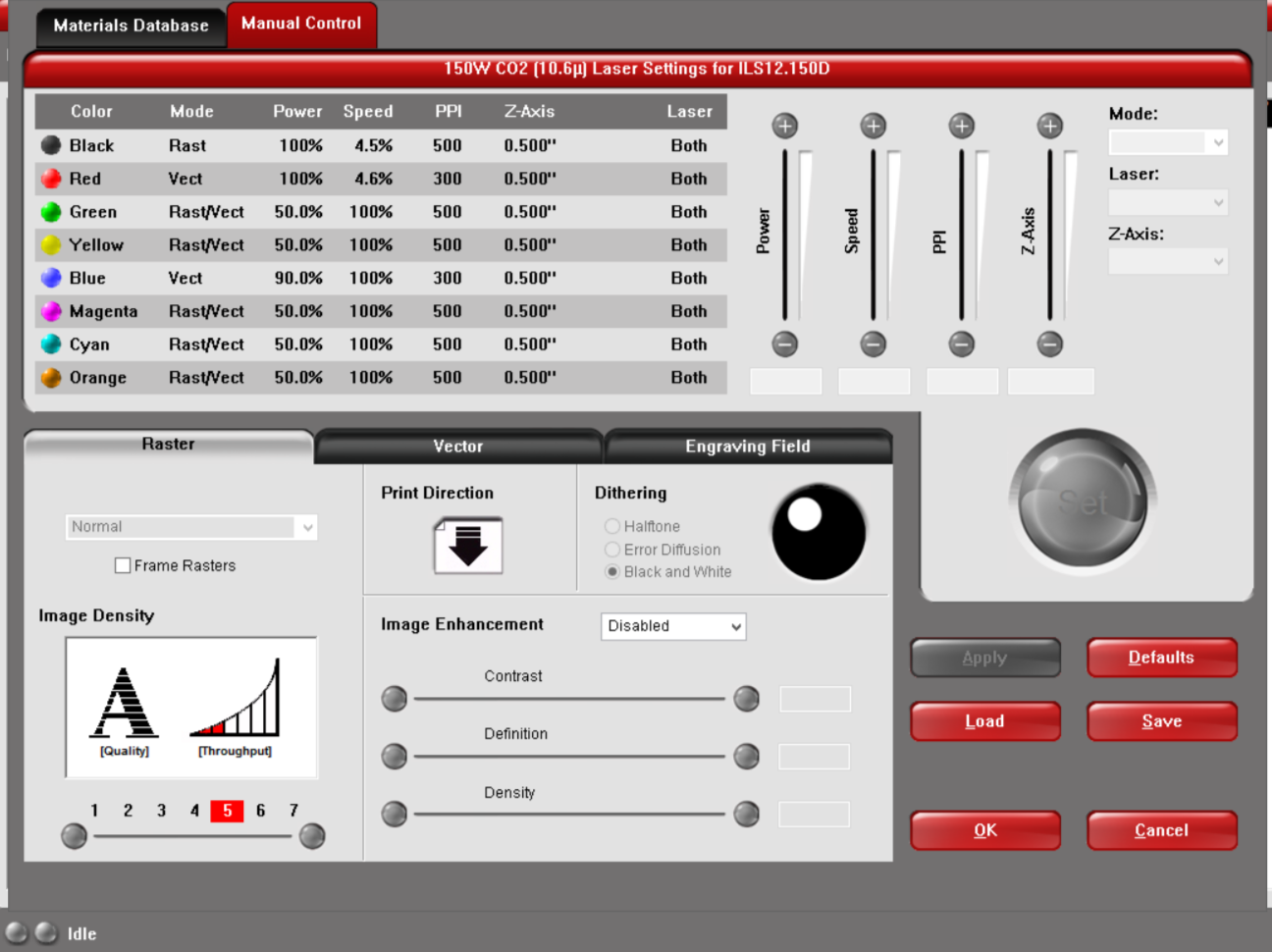Click the Load button
The image size is (1272, 952).
pos(985,721)
